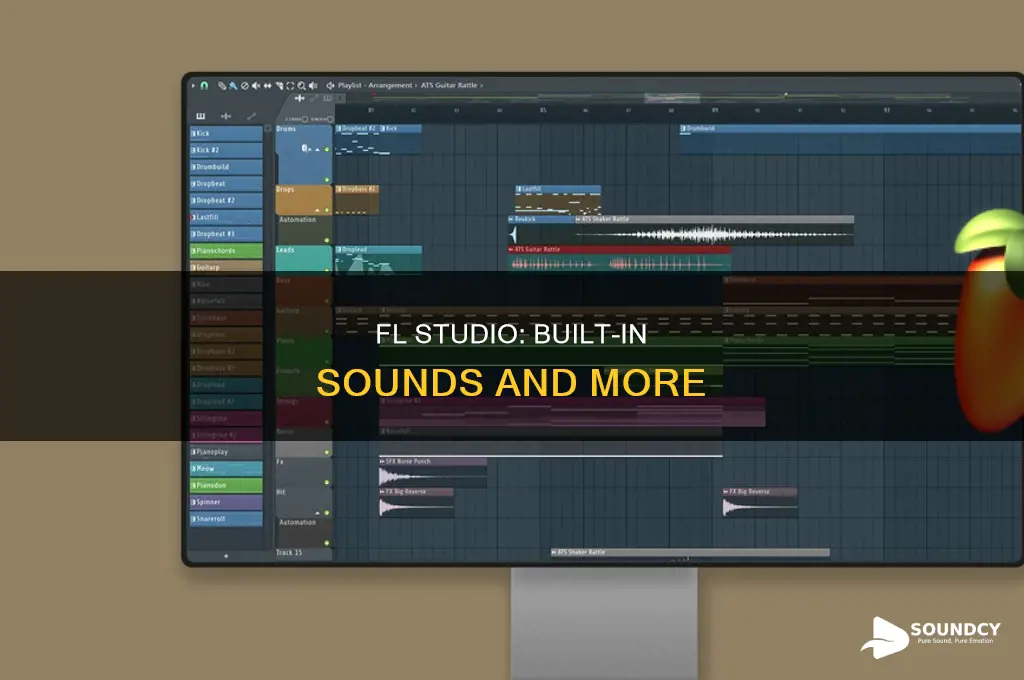The image size is (1024, 680).
Task: Select the Playback speaker tool
Action: (x=313, y=86)
